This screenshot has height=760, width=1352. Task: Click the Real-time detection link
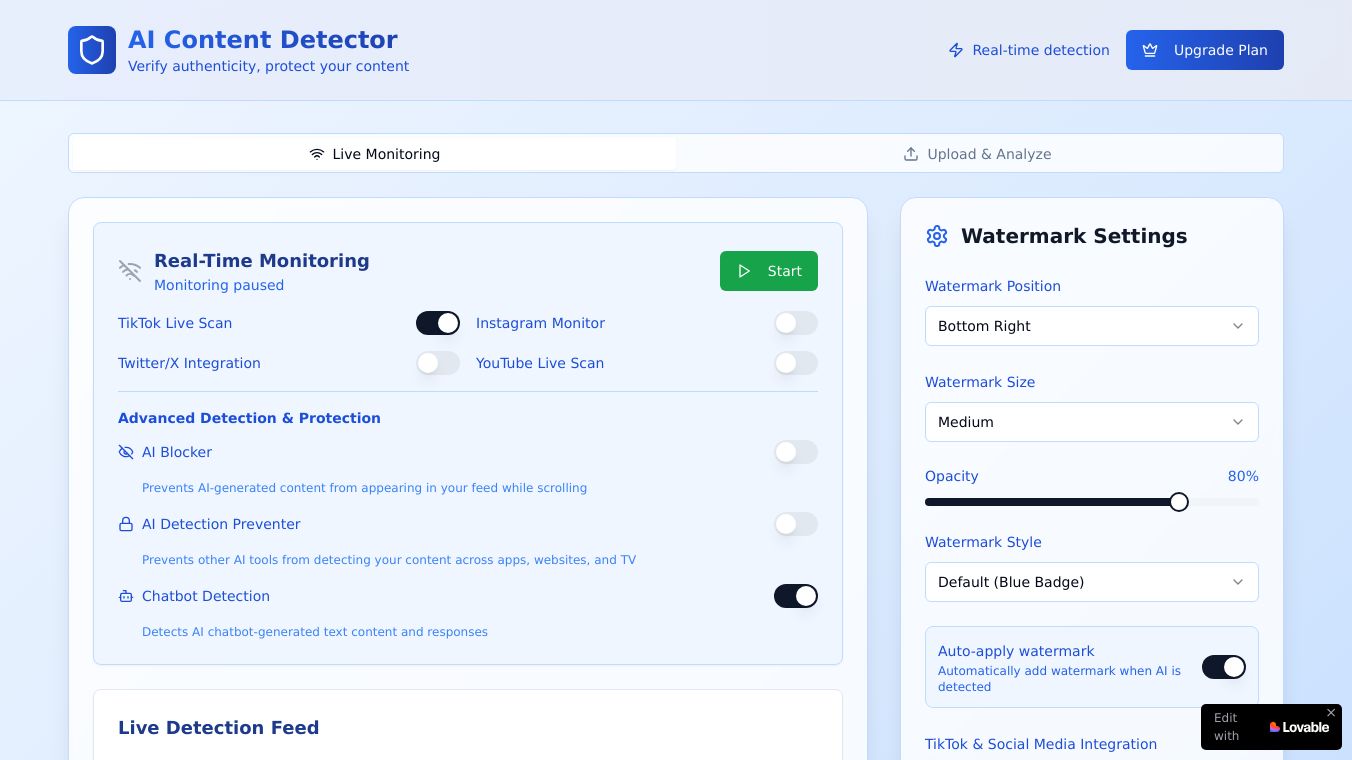[1029, 50]
